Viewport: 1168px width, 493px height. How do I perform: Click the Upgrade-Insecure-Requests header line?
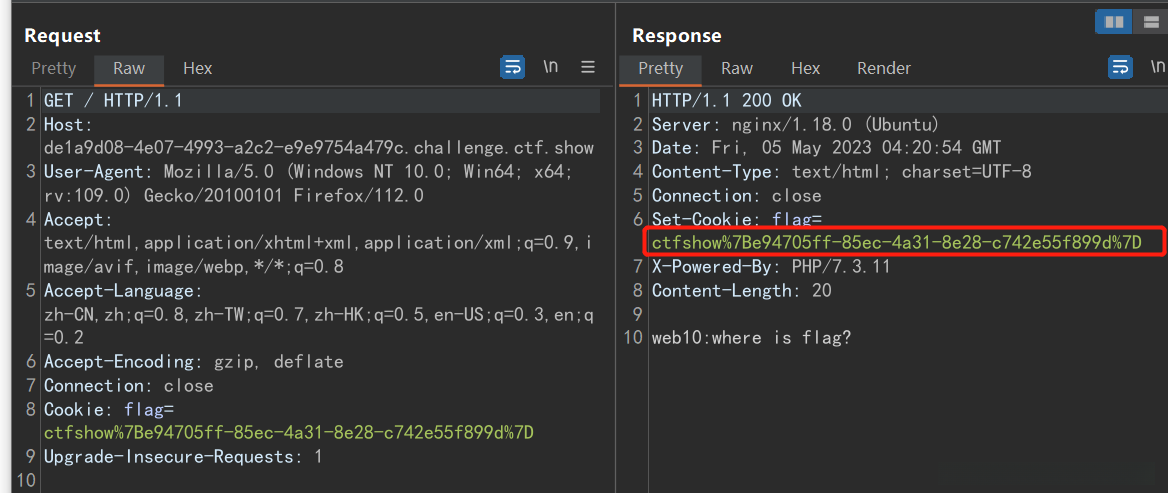pyautogui.click(x=183, y=457)
